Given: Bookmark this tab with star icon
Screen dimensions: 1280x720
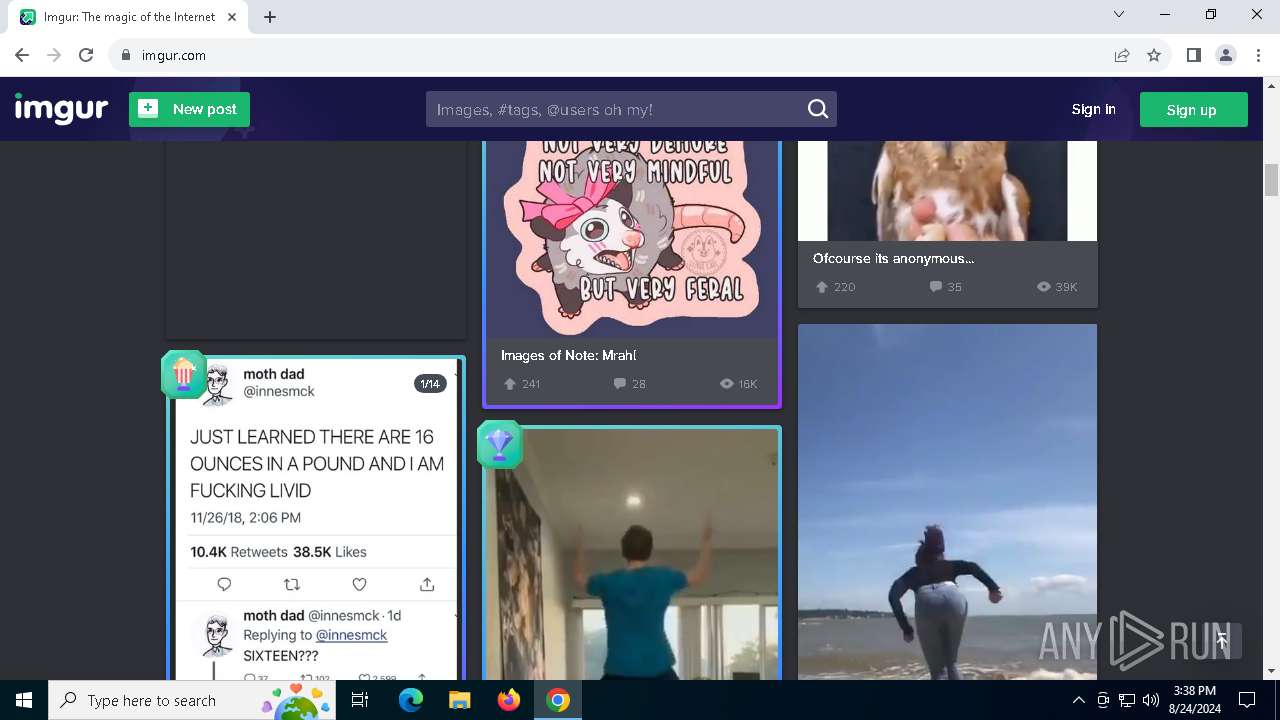Looking at the screenshot, I should 1154,55.
